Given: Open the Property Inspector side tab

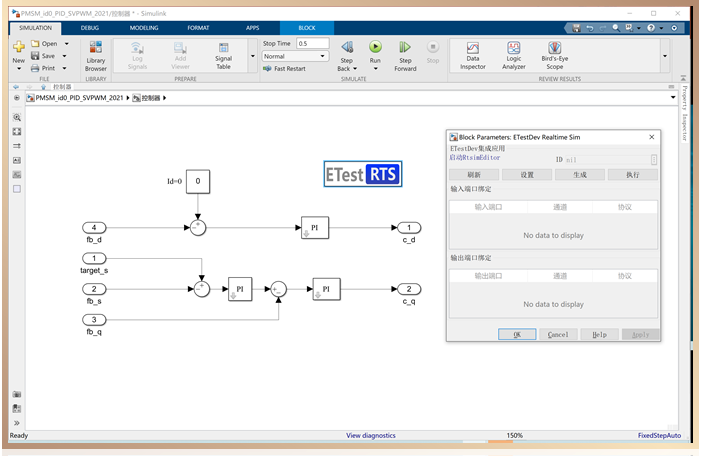Looking at the screenshot, I should (685, 114).
